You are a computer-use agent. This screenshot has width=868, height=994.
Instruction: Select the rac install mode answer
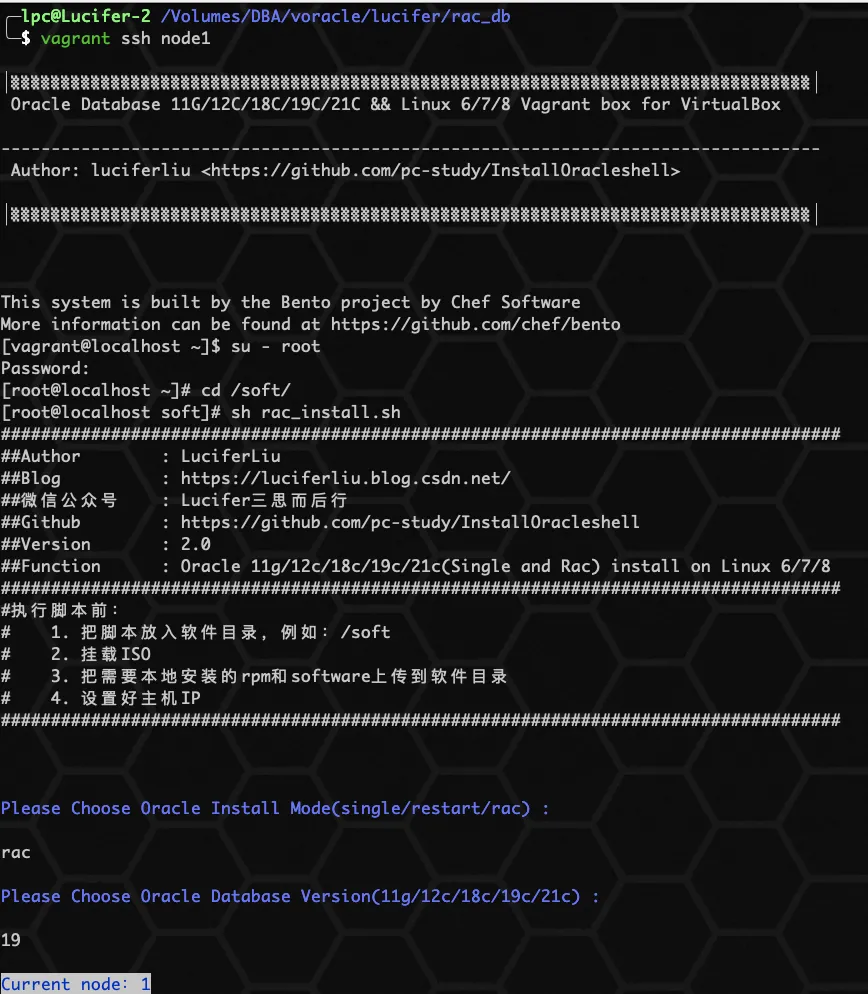pos(15,852)
